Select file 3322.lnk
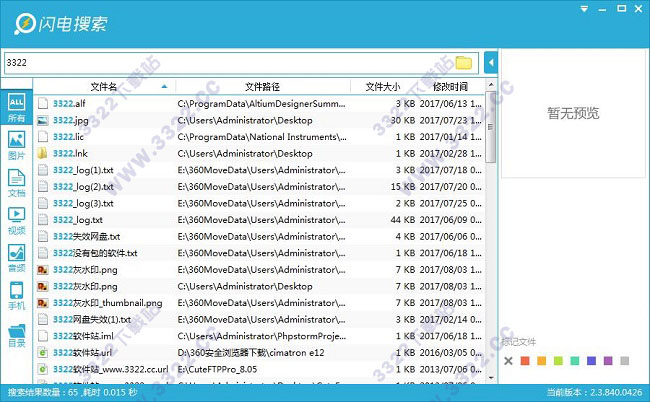The height and width of the screenshot is (402, 650). (x=70, y=153)
